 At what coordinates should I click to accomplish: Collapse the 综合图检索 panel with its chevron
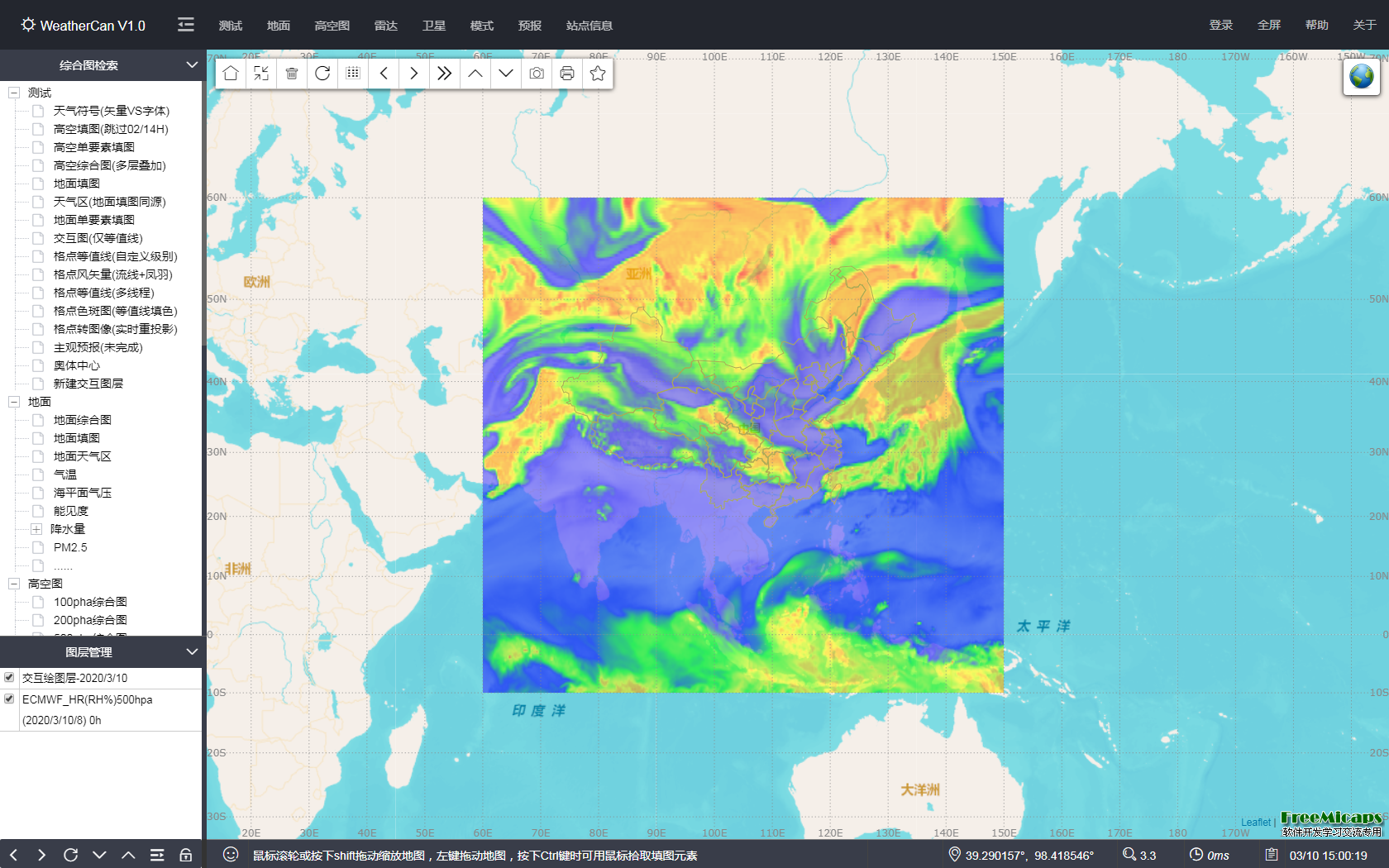coord(193,65)
